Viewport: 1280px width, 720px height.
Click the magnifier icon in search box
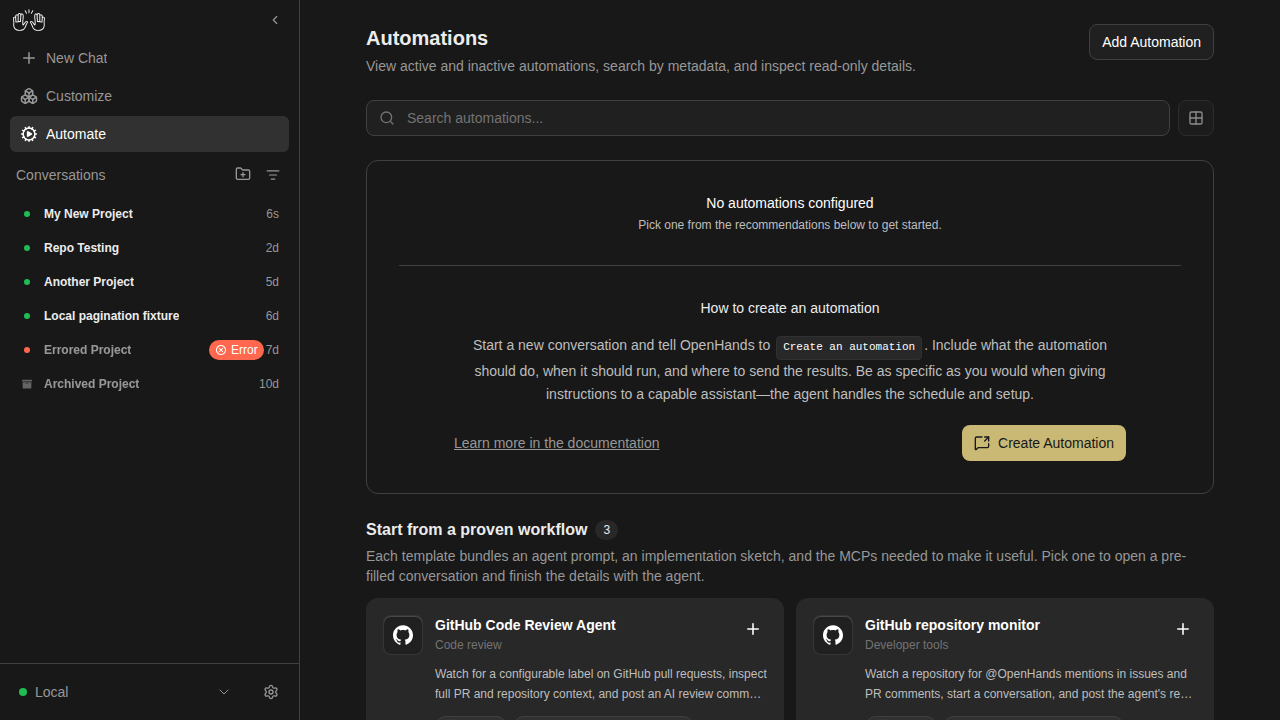(387, 118)
